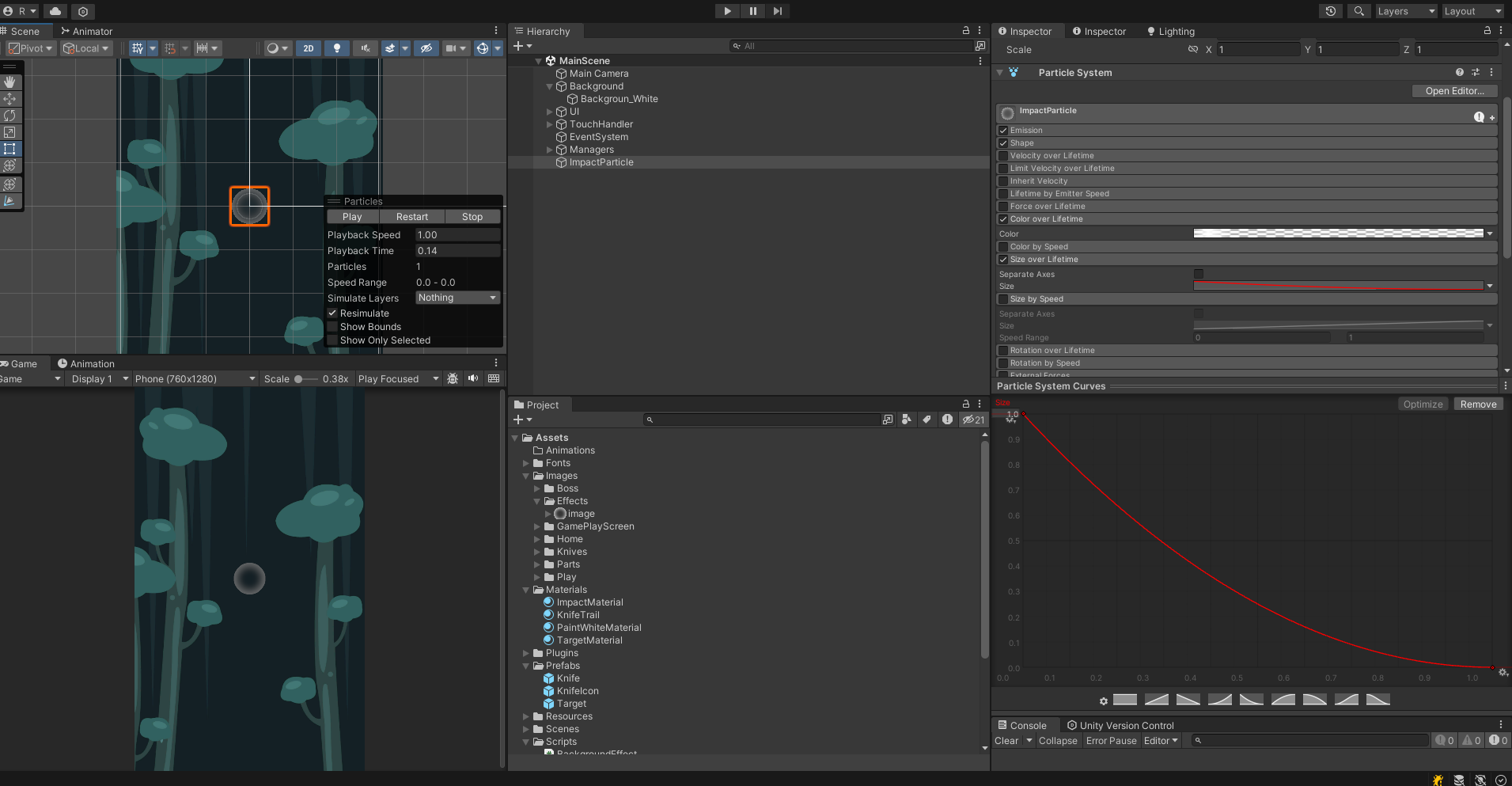Click Remove in Particle System Curves
Image resolution: width=1512 pixels, height=786 pixels.
tap(1478, 404)
